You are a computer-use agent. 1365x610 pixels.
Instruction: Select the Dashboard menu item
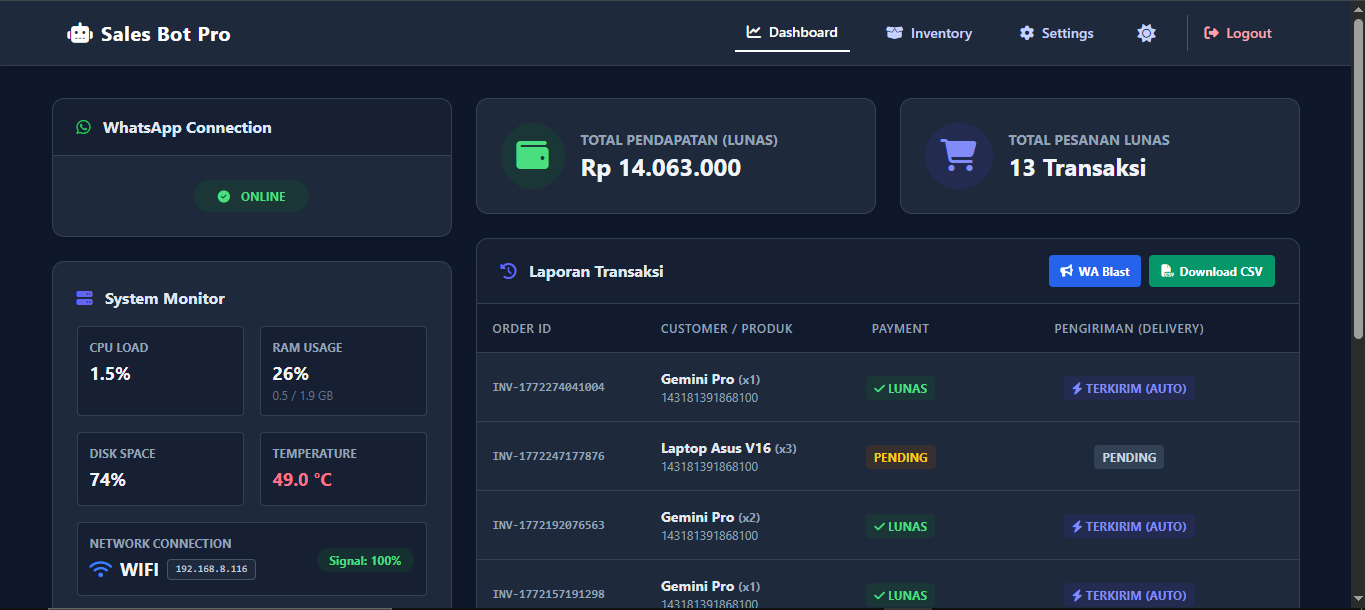click(792, 32)
